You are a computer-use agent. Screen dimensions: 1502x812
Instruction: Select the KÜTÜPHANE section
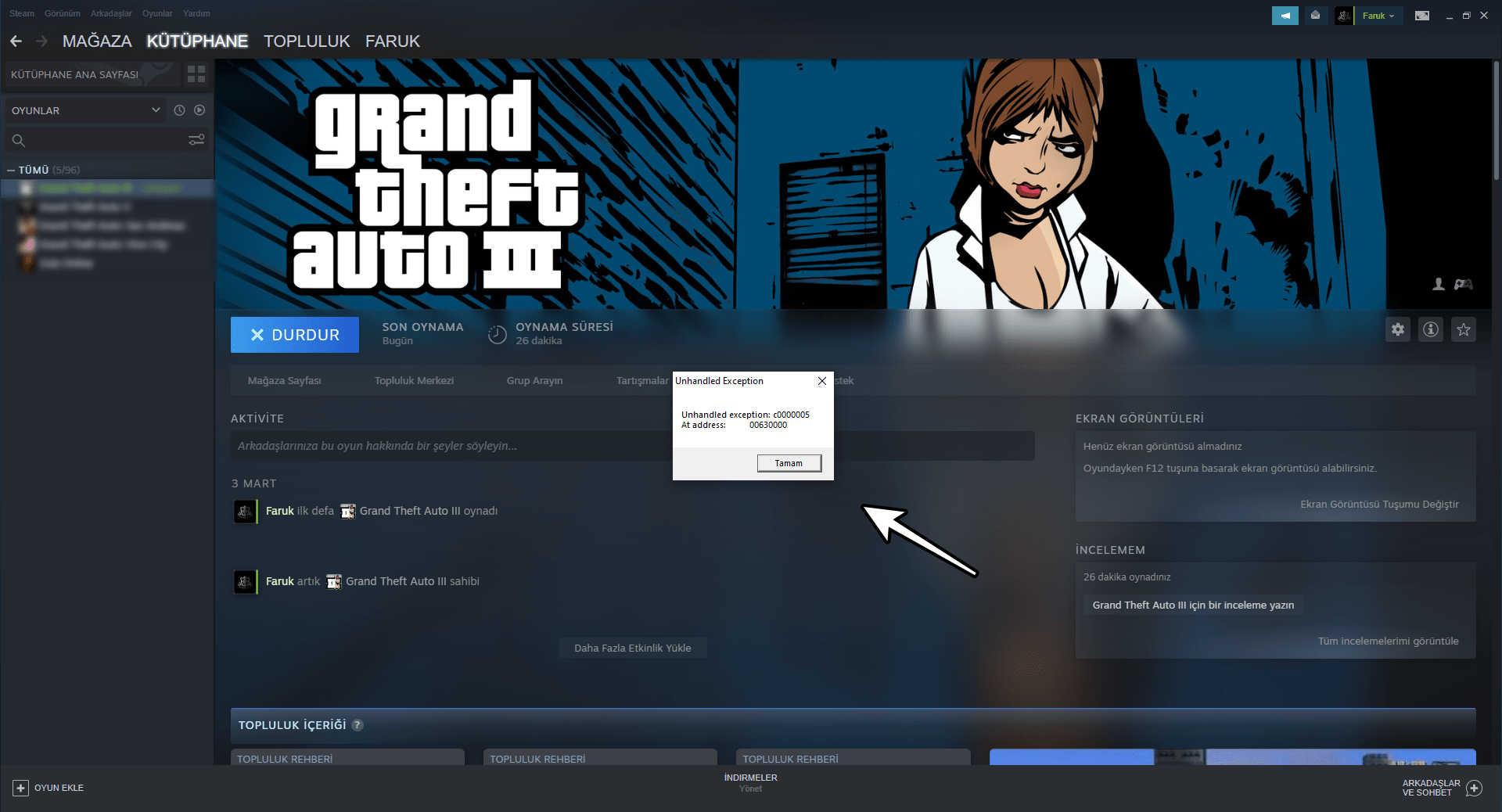click(197, 41)
